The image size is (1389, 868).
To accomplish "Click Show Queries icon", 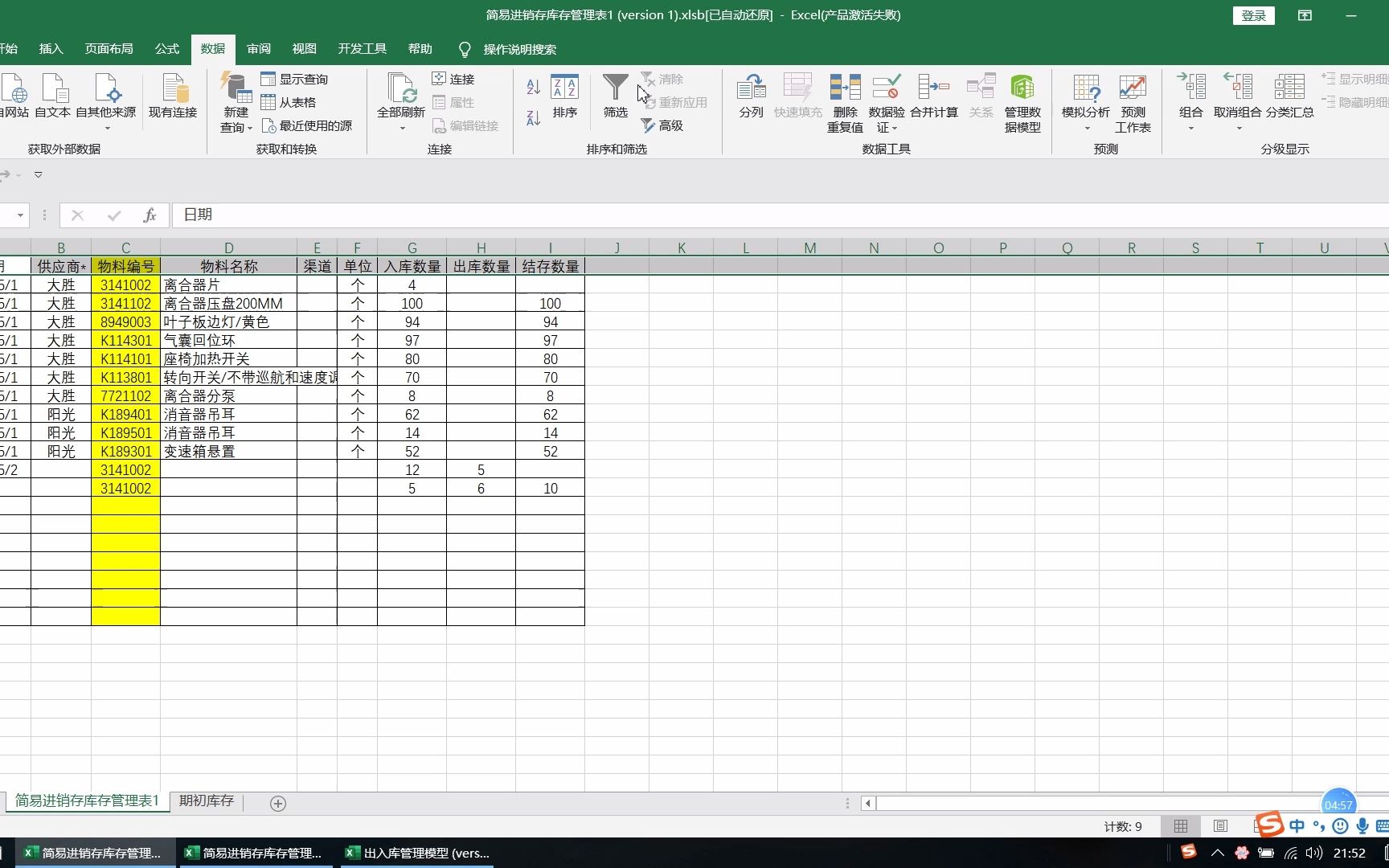I will point(268,79).
